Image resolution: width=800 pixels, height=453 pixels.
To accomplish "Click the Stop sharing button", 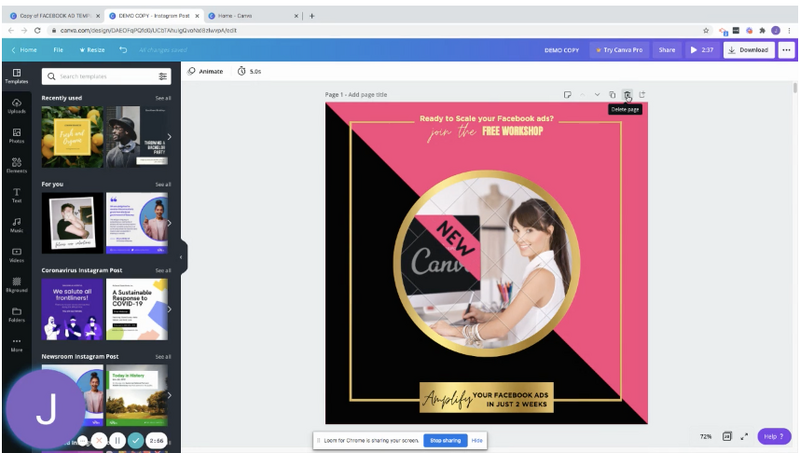I will click(445, 440).
